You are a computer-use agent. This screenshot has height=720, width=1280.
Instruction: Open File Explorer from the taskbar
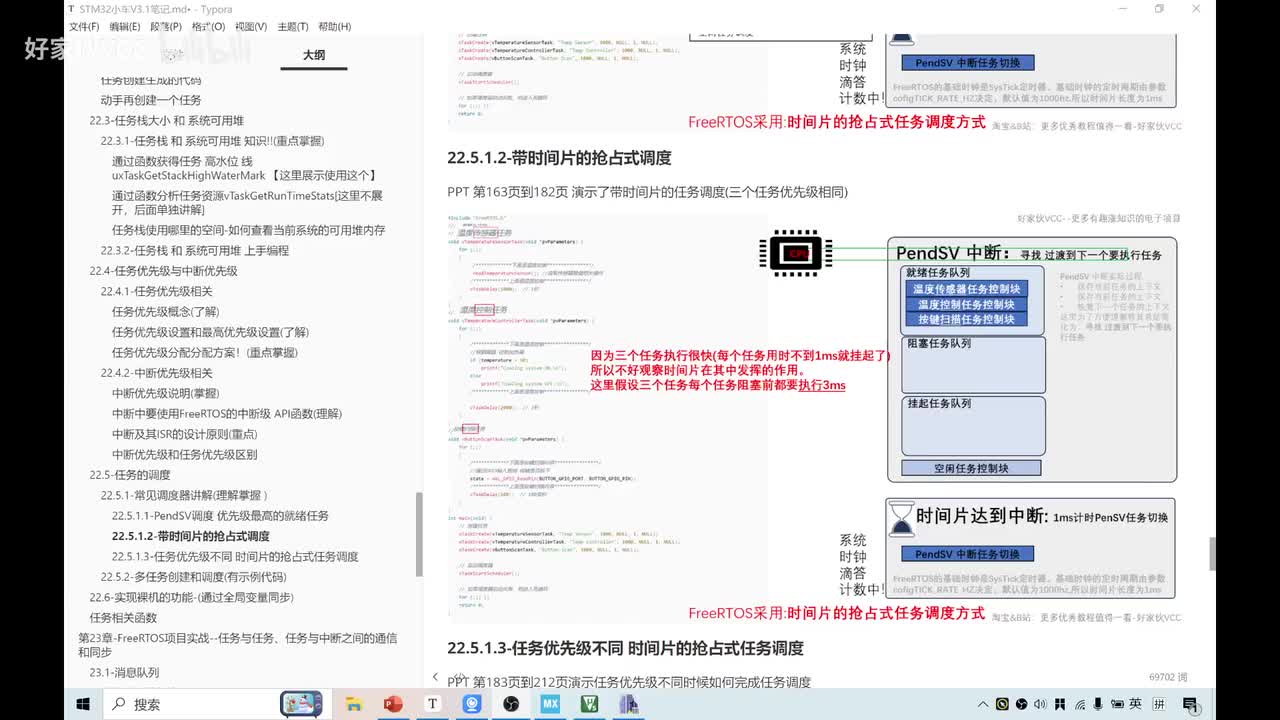click(353, 704)
